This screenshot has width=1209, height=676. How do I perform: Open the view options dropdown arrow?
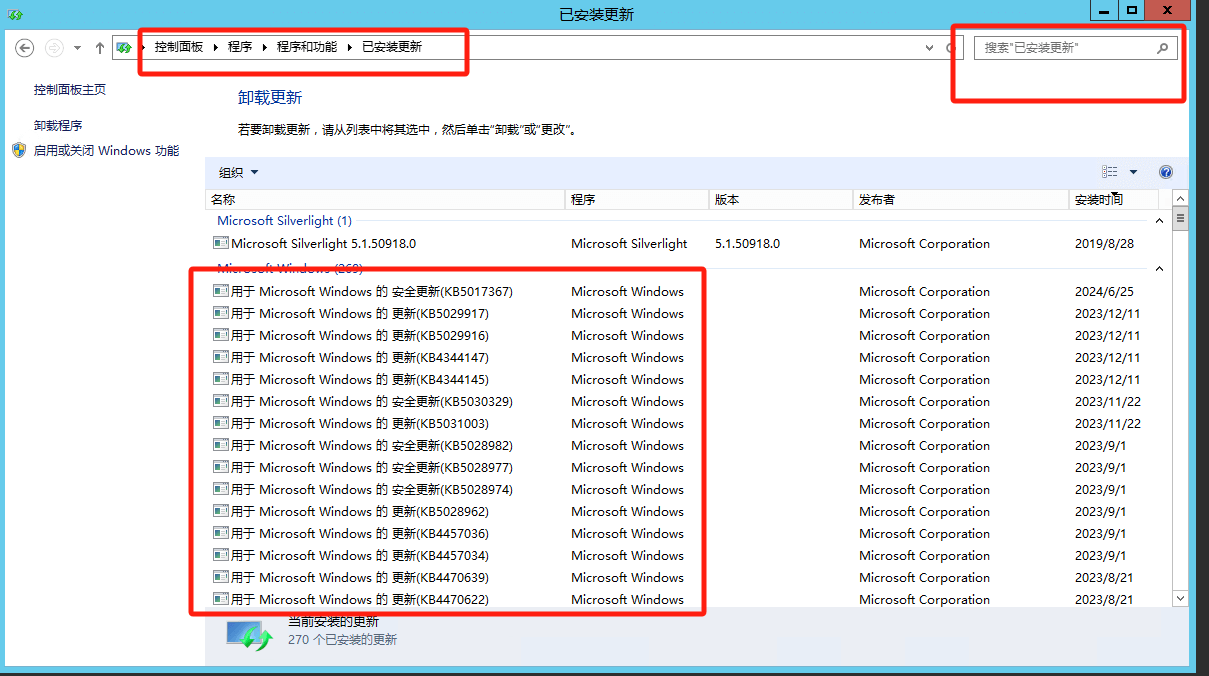tap(1133, 172)
